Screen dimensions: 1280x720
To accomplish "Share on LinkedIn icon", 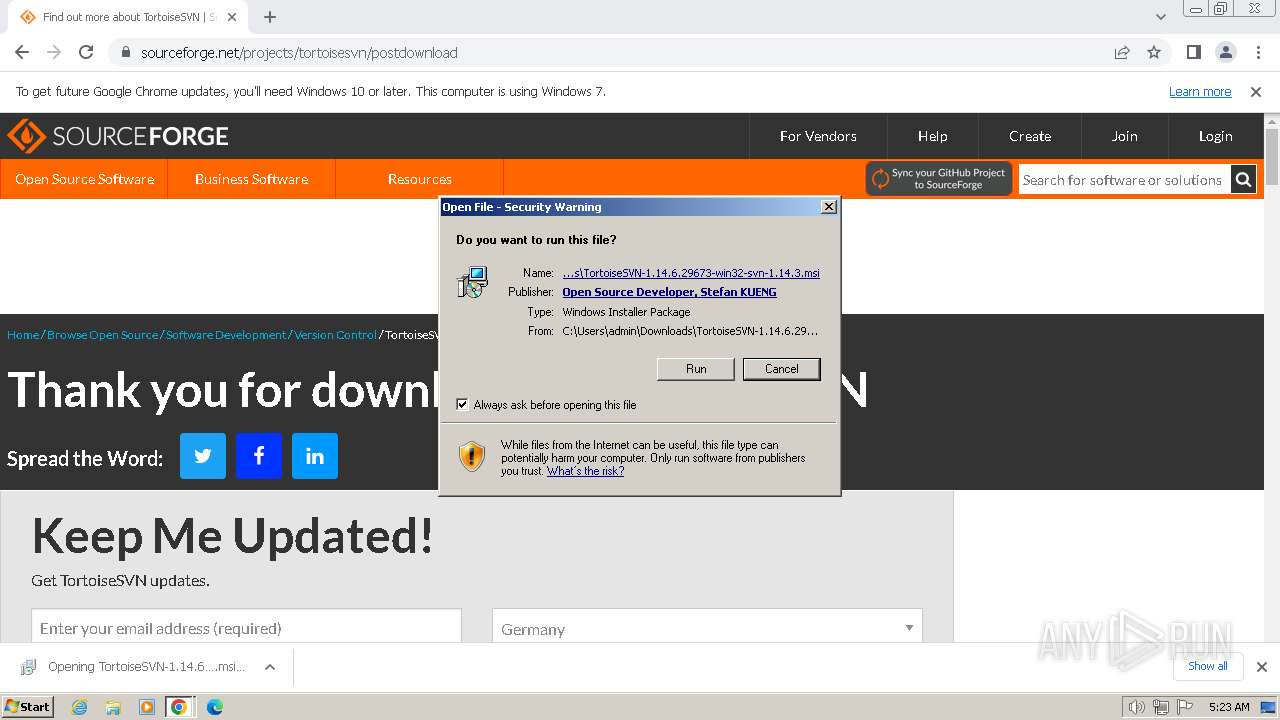I will [315, 456].
